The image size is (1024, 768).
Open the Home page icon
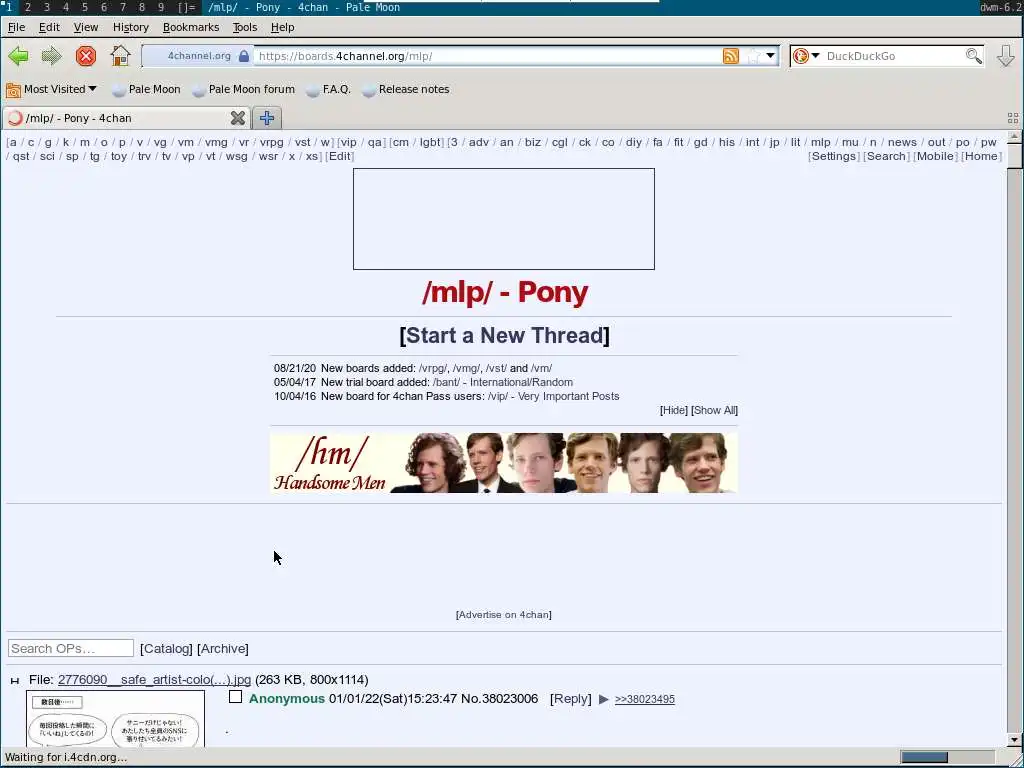(120, 56)
